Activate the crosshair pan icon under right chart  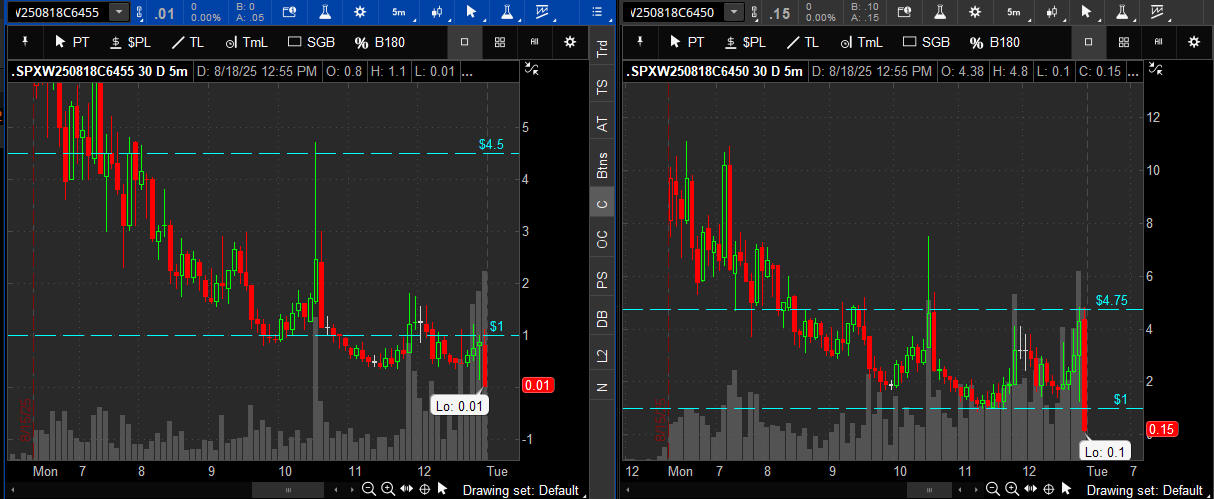coord(1048,489)
